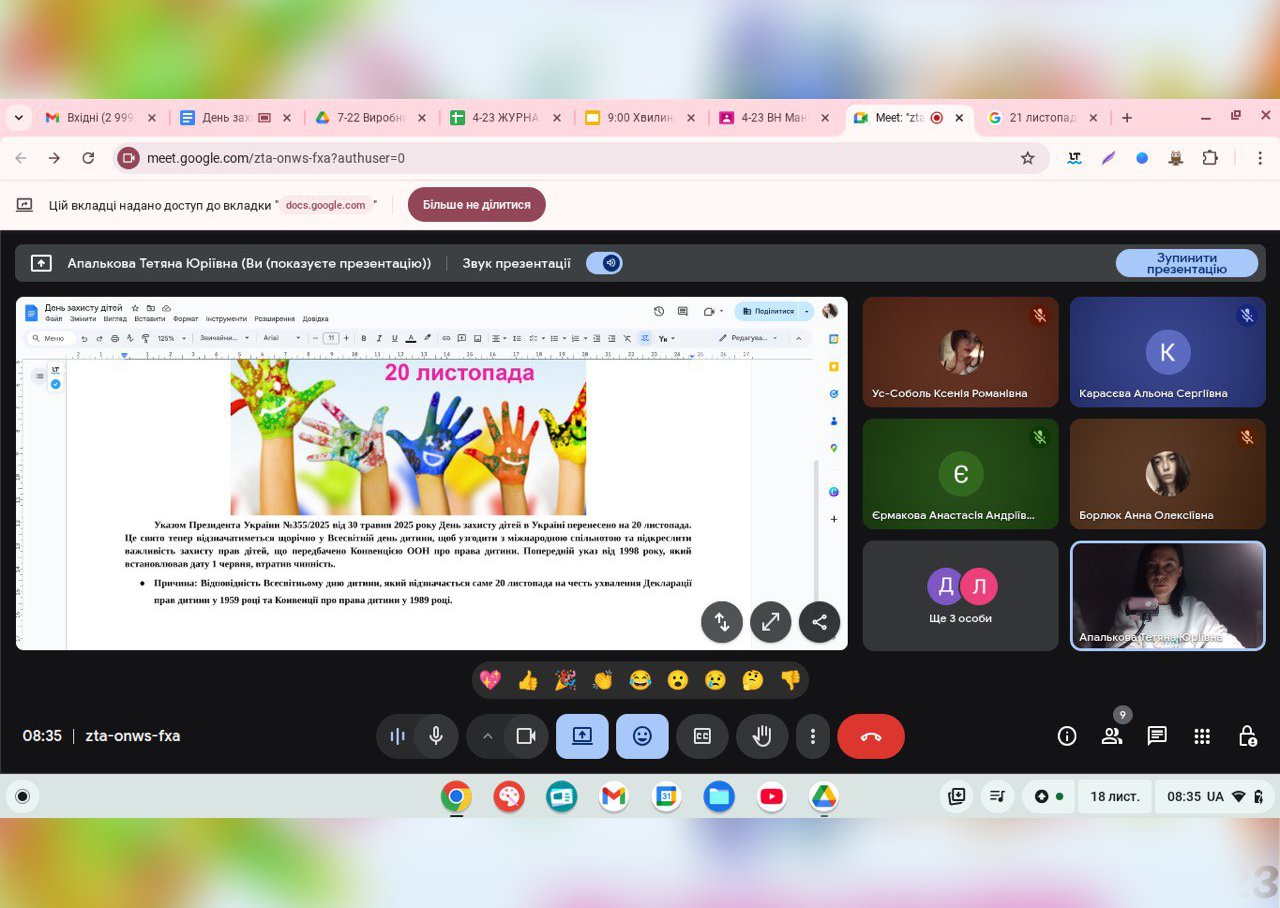Open the chat panel icon
This screenshot has height=908, width=1280.
pyautogui.click(x=1157, y=737)
